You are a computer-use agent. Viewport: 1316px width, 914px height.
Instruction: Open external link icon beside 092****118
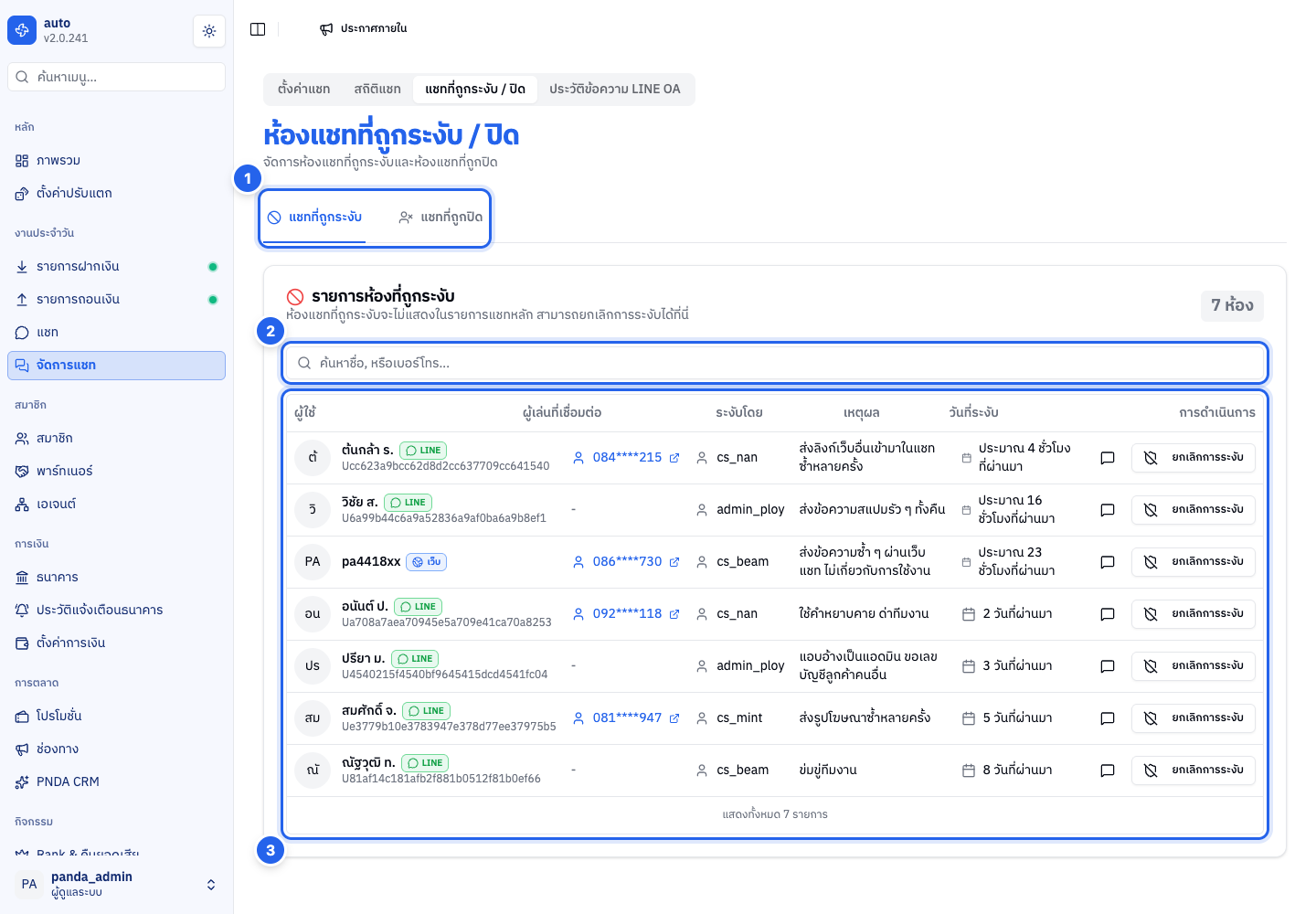[x=674, y=614]
